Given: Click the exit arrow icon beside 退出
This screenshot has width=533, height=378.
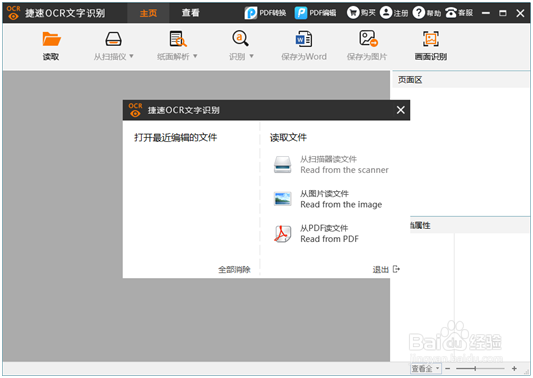Looking at the screenshot, I should click(396, 269).
